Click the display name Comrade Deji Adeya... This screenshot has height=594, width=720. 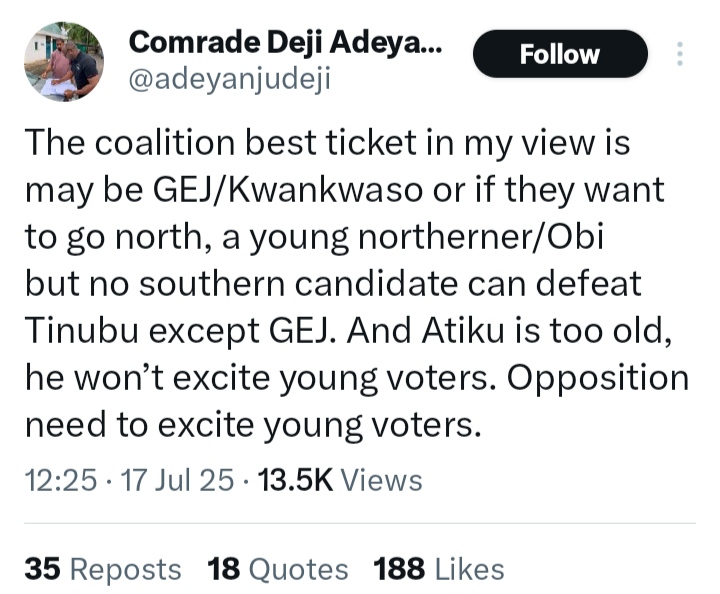(x=285, y=41)
